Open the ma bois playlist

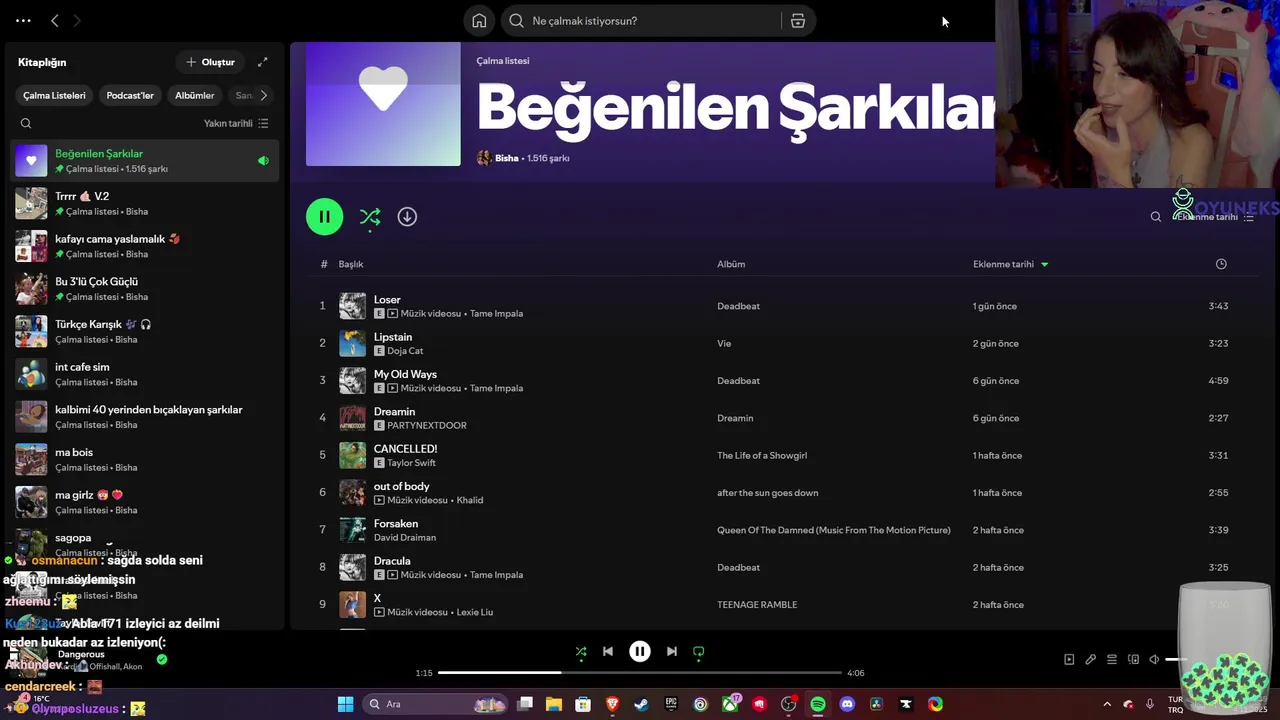tap(145, 459)
